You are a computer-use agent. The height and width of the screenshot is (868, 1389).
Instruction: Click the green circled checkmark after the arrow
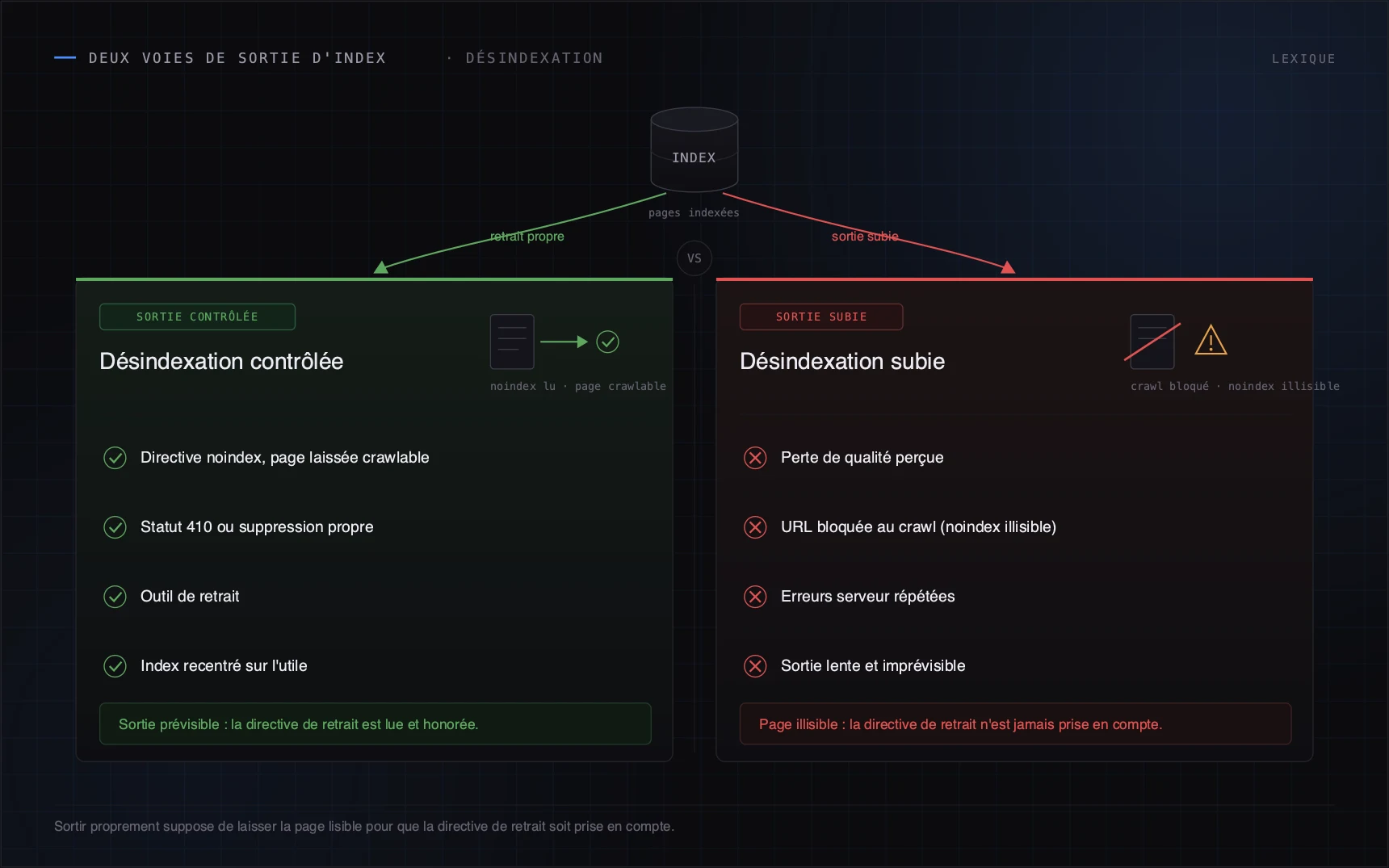point(607,342)
